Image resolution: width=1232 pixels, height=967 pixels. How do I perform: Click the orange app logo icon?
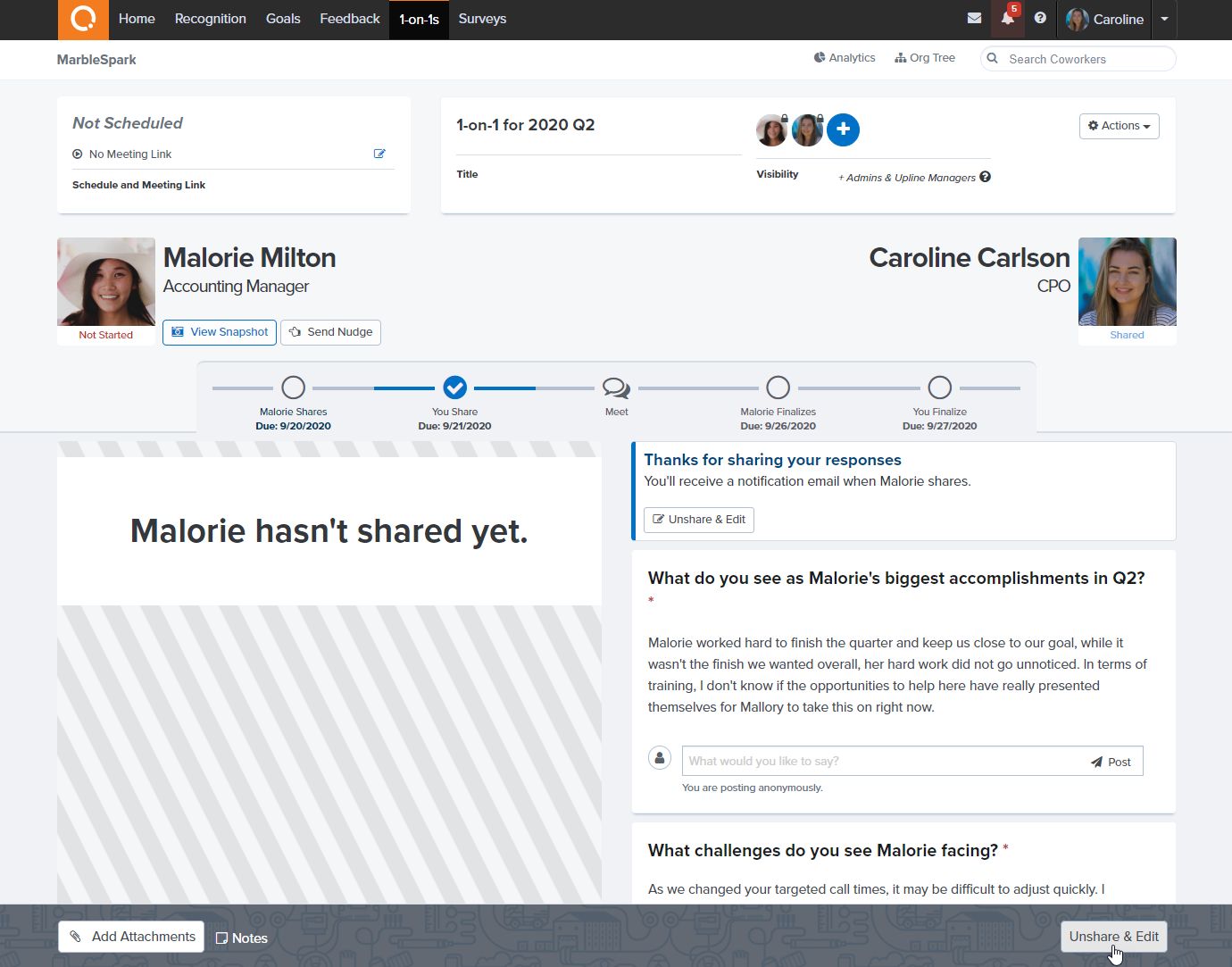click(x=83, y=19)
